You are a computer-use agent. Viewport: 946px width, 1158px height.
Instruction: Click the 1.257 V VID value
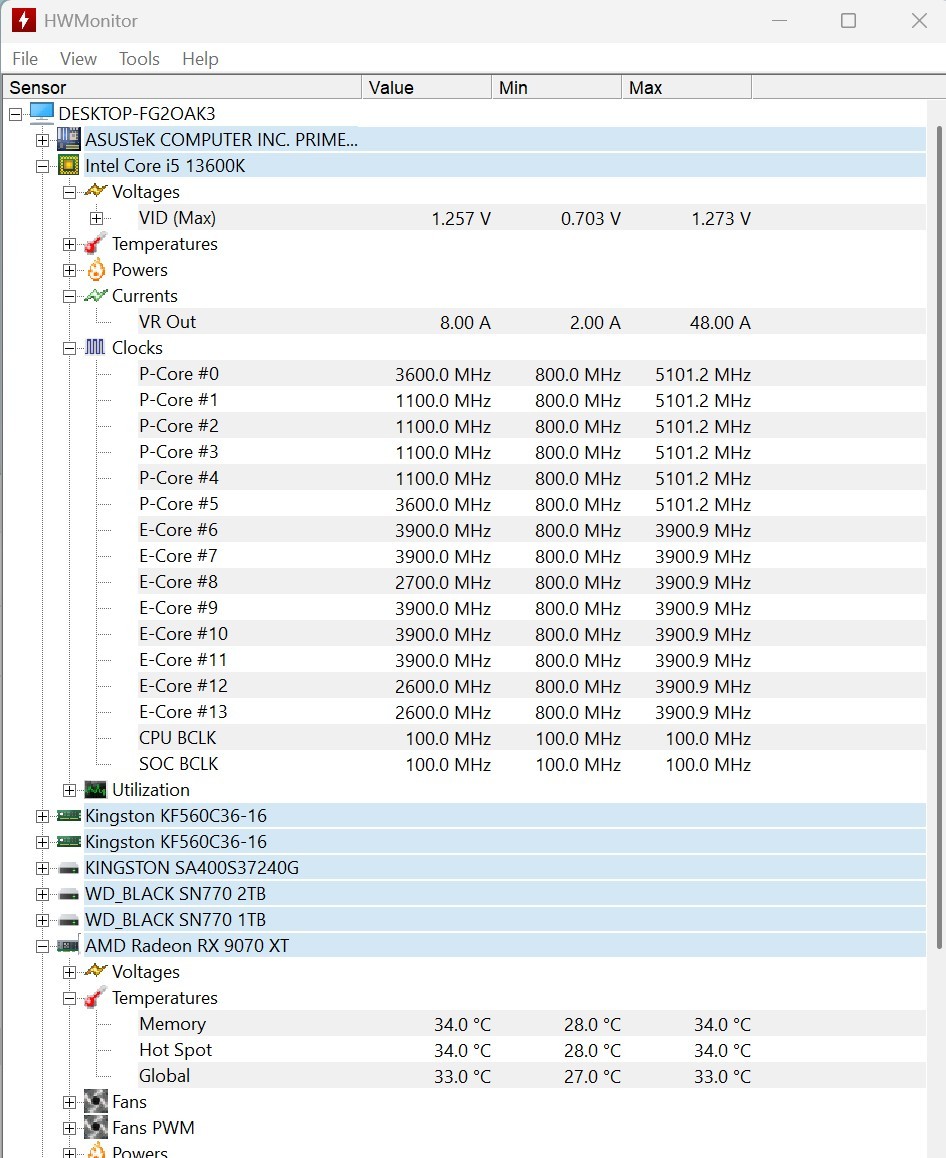click(461, 219)
